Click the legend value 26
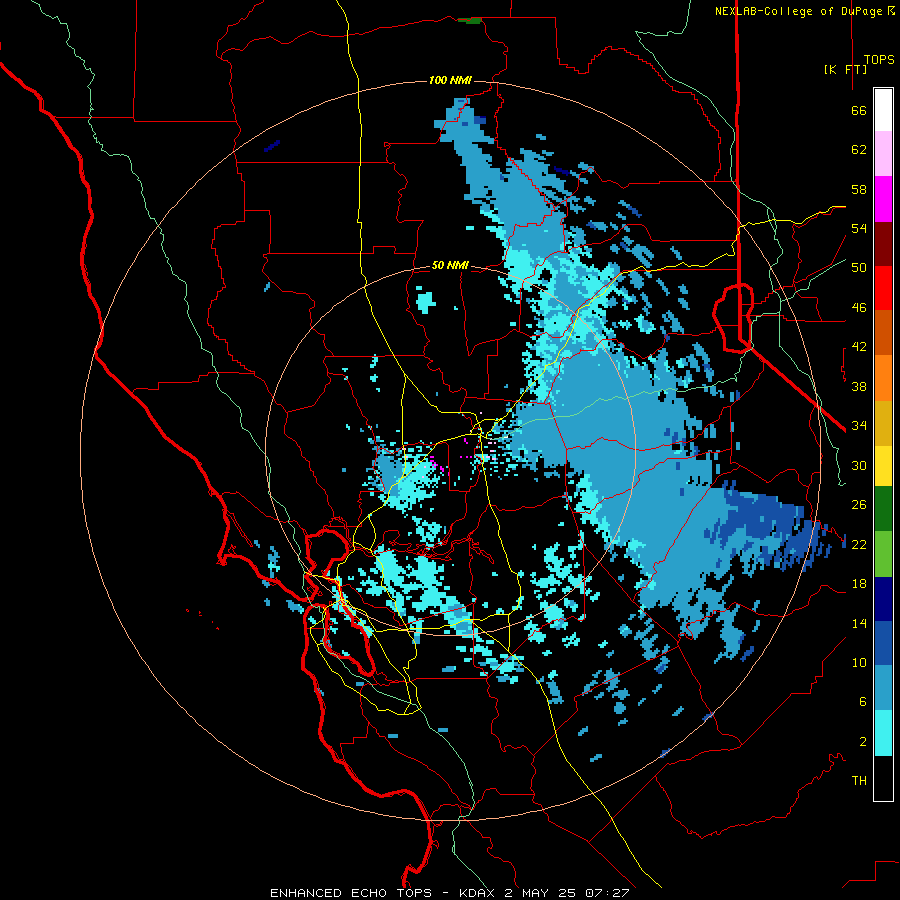Screen dimensions: 900x900 [x=859, y=505]
